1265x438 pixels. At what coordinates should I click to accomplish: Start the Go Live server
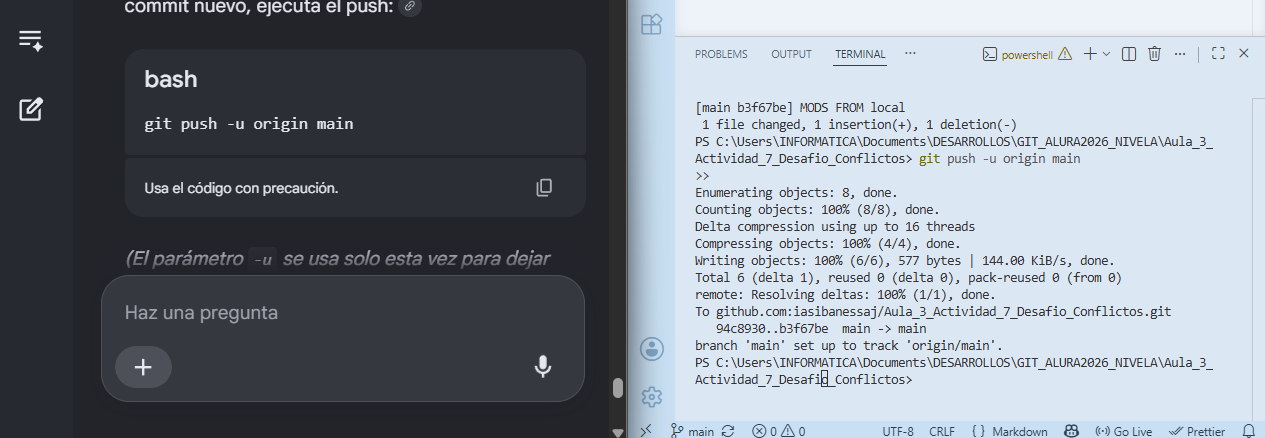(1123, 431)
